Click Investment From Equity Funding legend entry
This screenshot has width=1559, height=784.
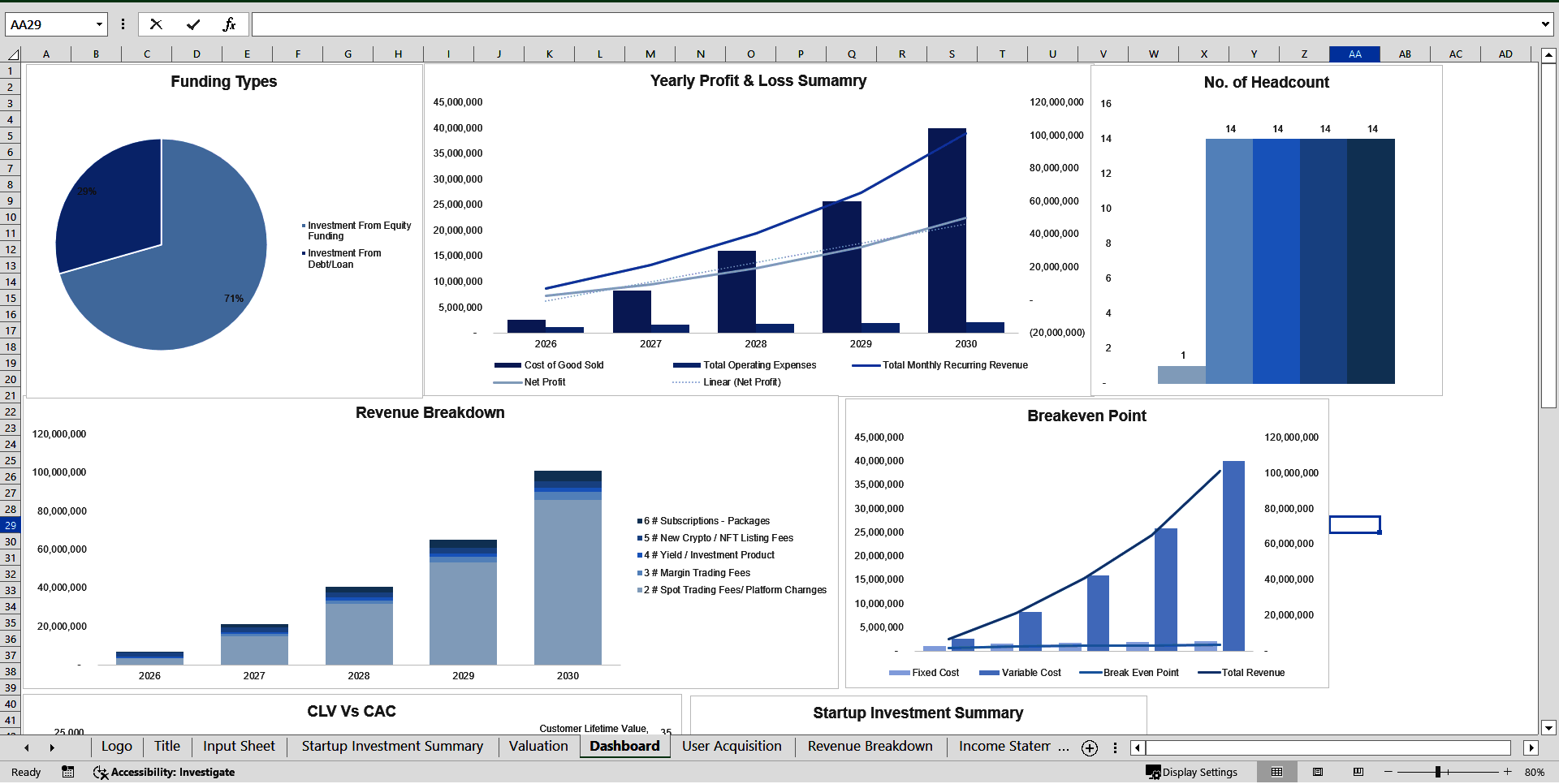(x=356, y=230)
